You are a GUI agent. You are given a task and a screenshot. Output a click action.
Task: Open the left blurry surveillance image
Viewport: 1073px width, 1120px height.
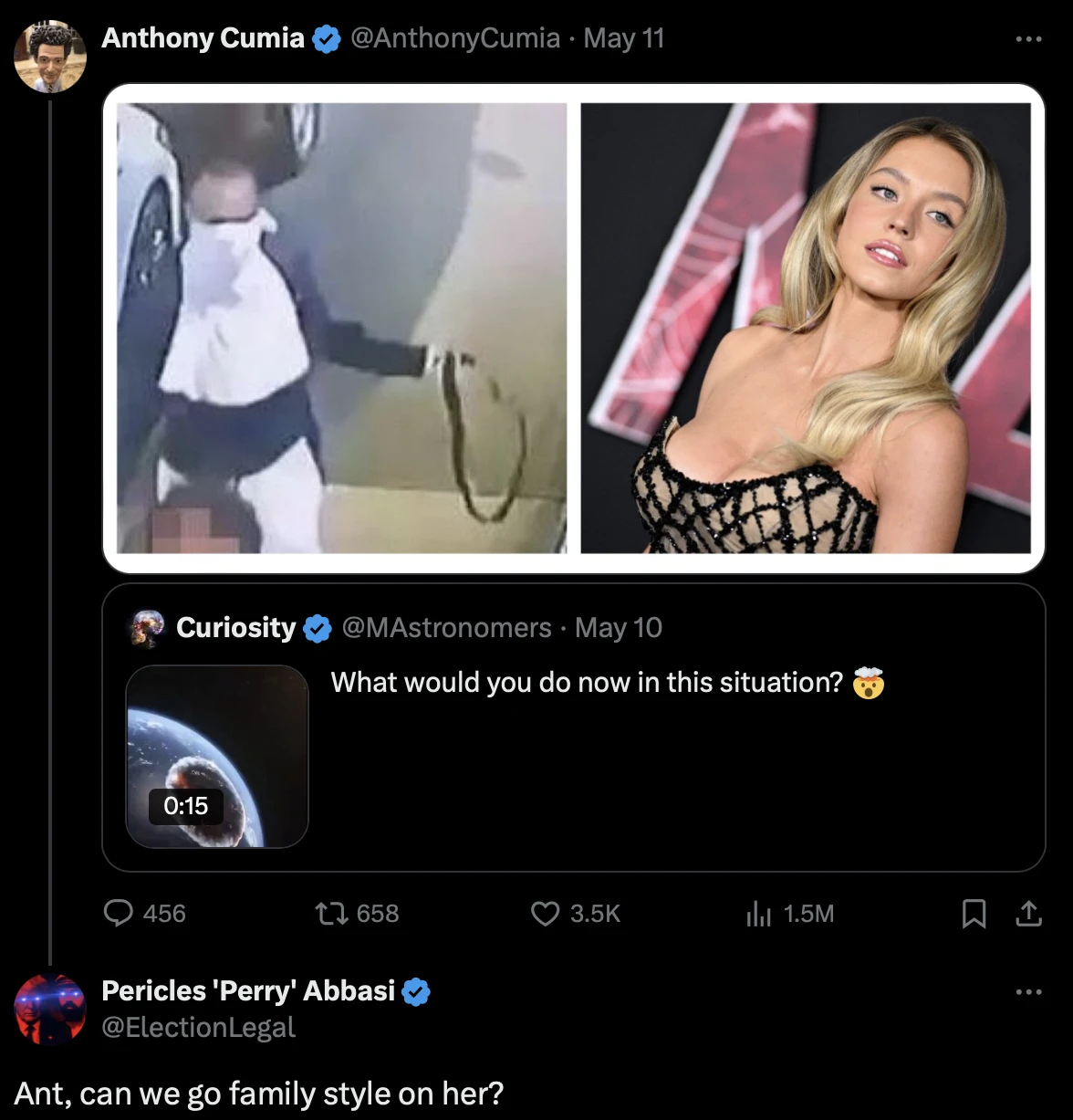(342, 328)
